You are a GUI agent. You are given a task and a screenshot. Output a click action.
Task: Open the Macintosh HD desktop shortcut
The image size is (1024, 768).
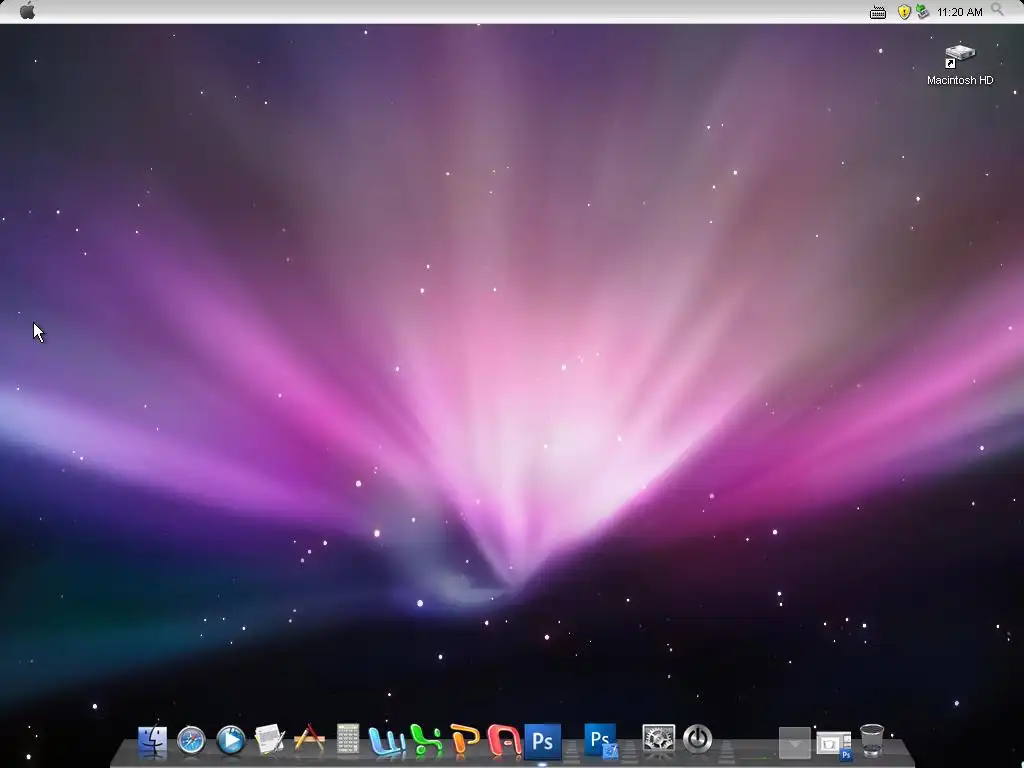(959, 65)
